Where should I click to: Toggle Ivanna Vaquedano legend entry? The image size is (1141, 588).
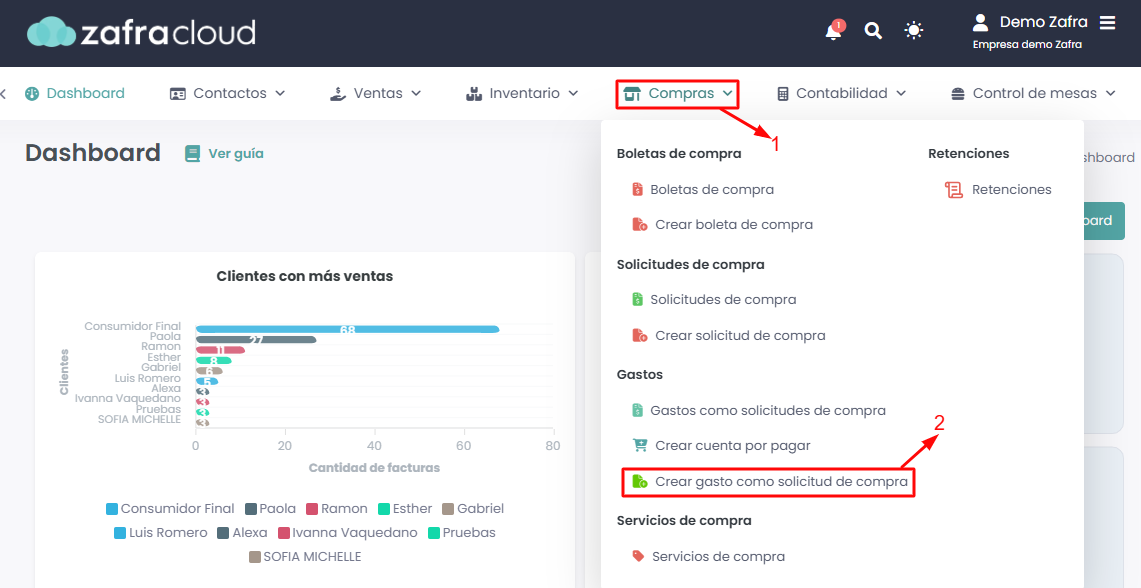coord(348,533)
